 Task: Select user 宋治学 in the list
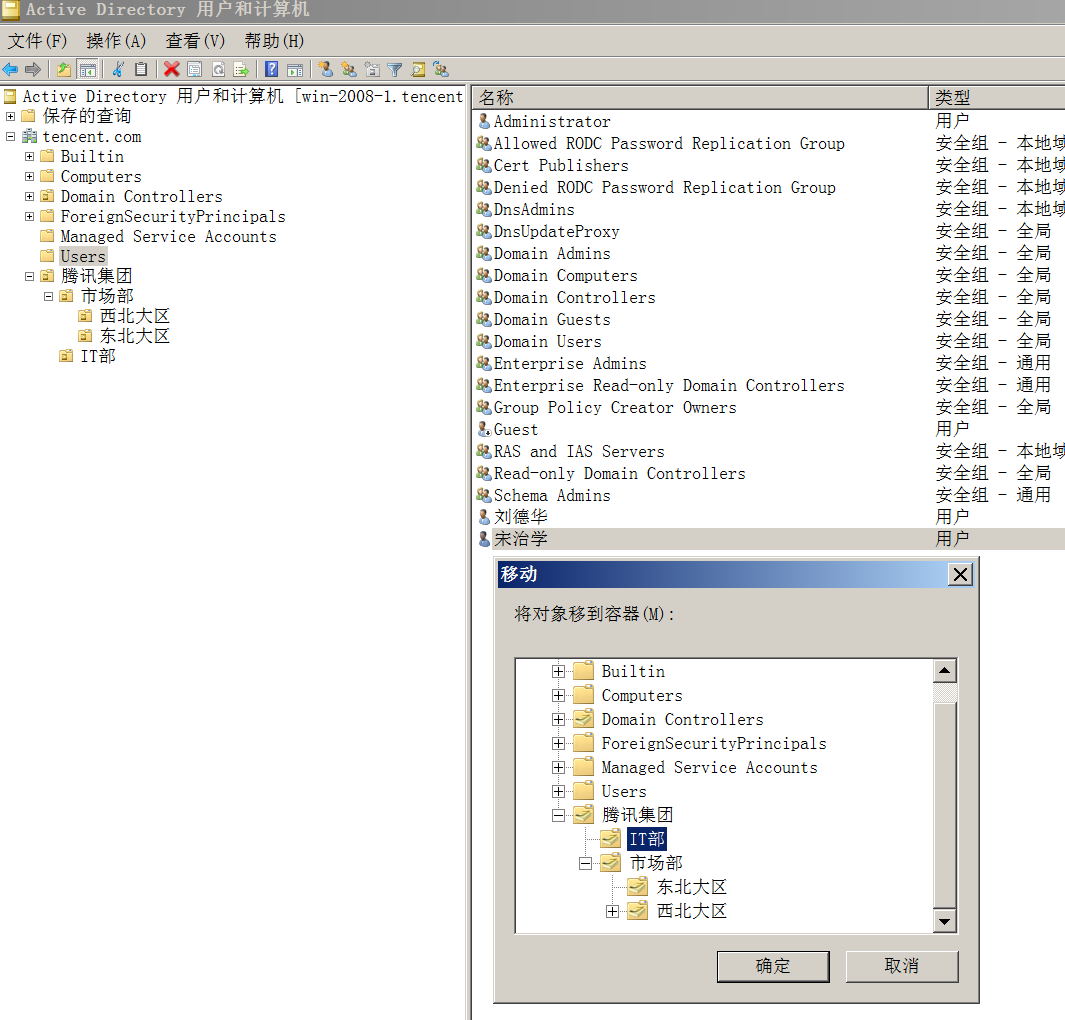click(520, 539)
